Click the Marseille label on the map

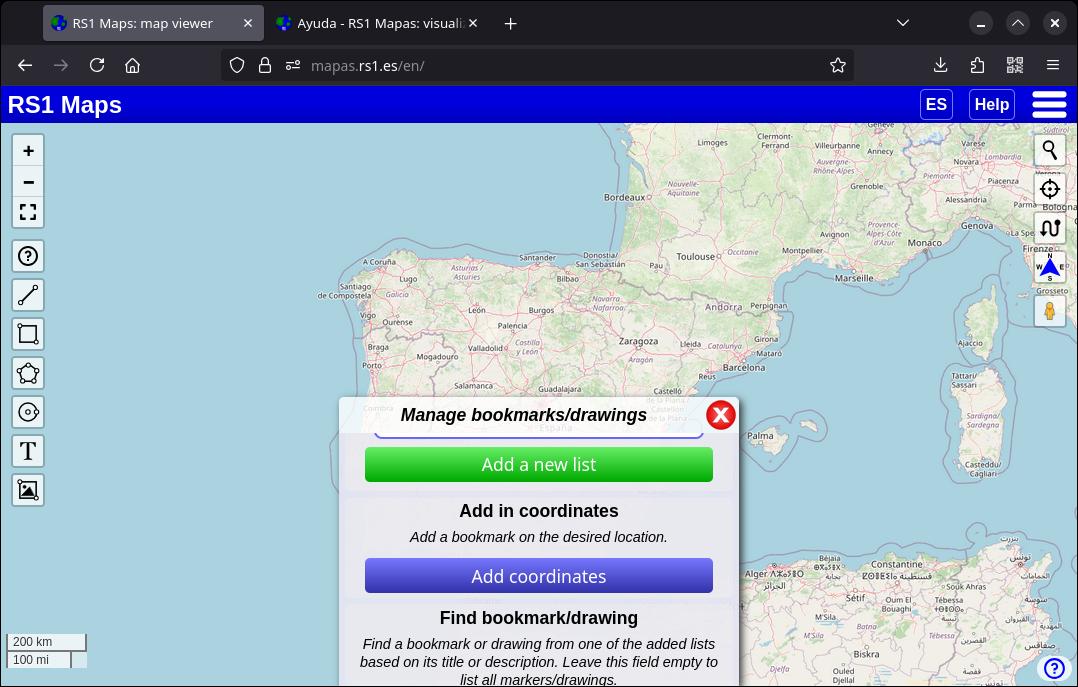(854, 279)
